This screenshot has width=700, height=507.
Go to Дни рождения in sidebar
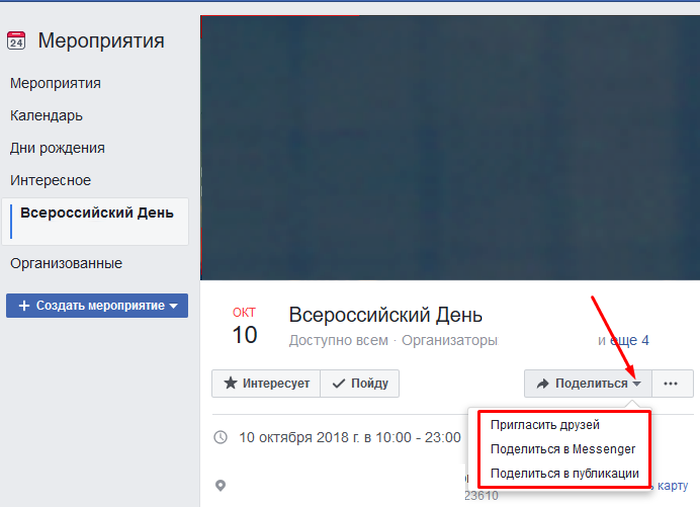[x=57, y=148]
